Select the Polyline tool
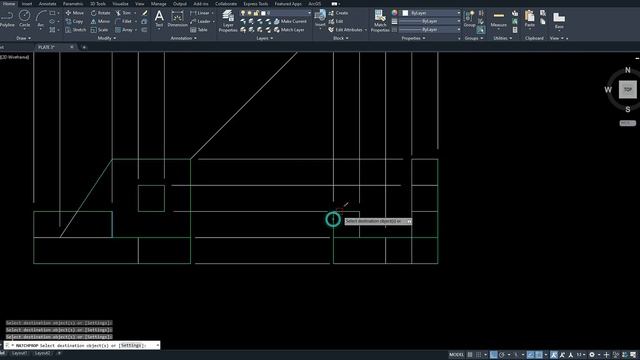The width and height of the screenshot is (640, 360). 7,19
